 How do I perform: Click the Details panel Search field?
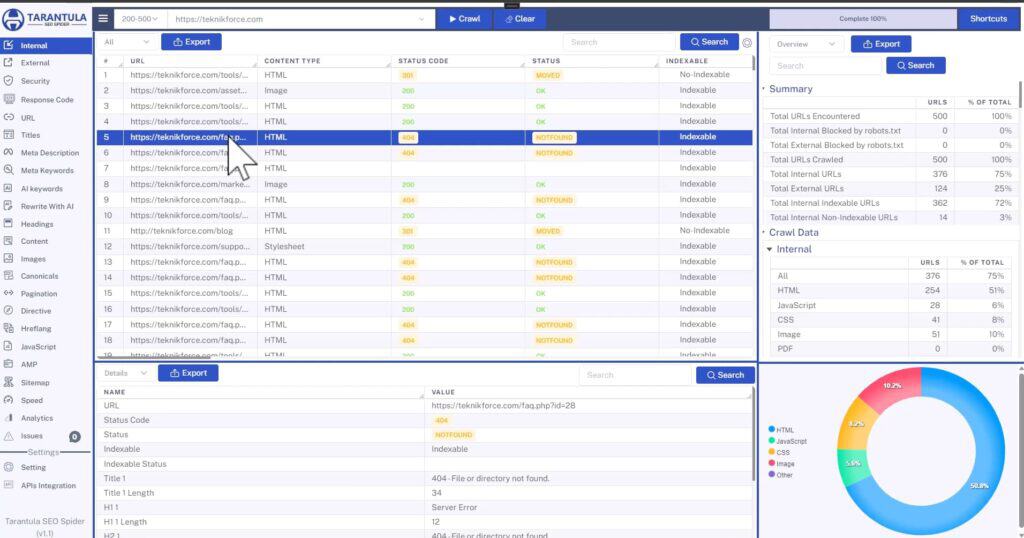[635, 375]
